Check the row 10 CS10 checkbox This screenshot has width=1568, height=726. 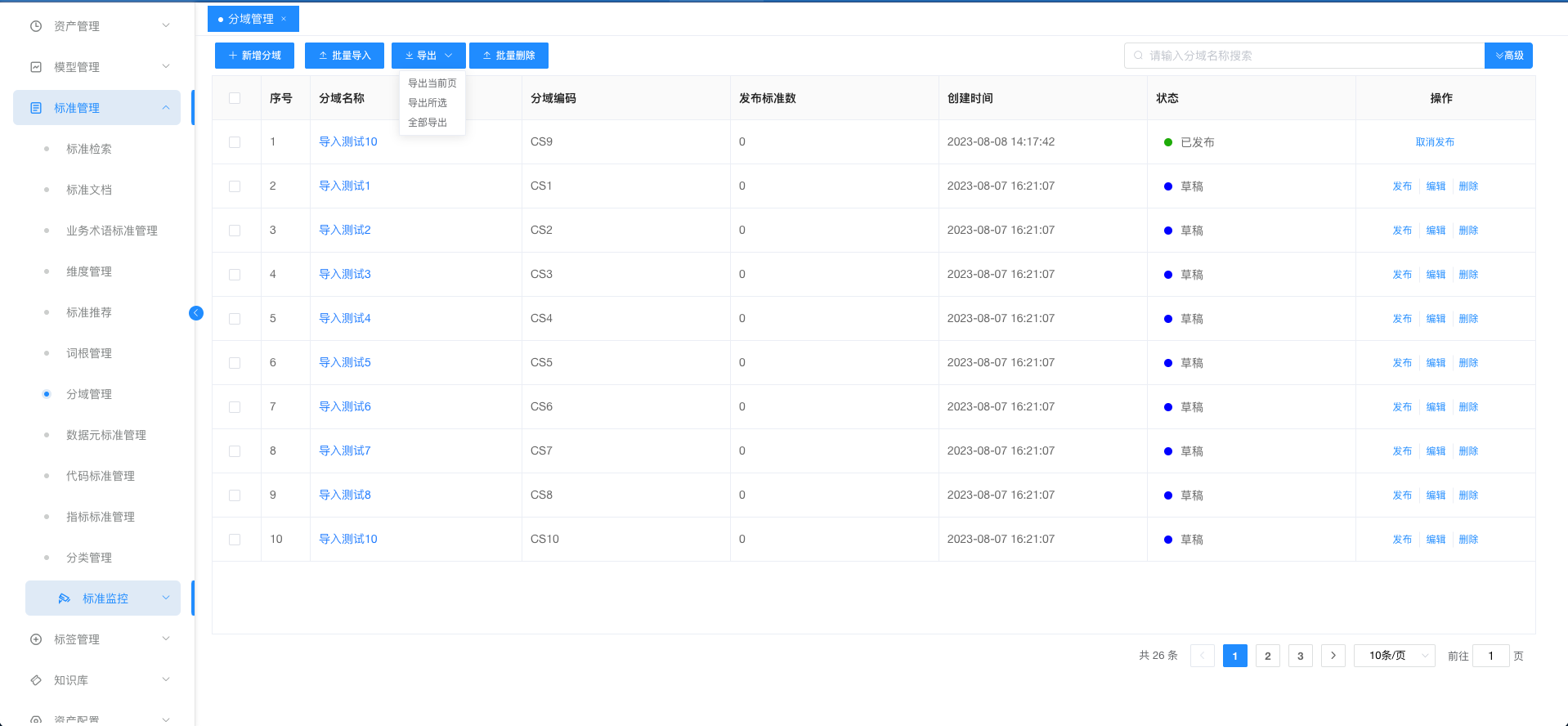coord(235,540)
